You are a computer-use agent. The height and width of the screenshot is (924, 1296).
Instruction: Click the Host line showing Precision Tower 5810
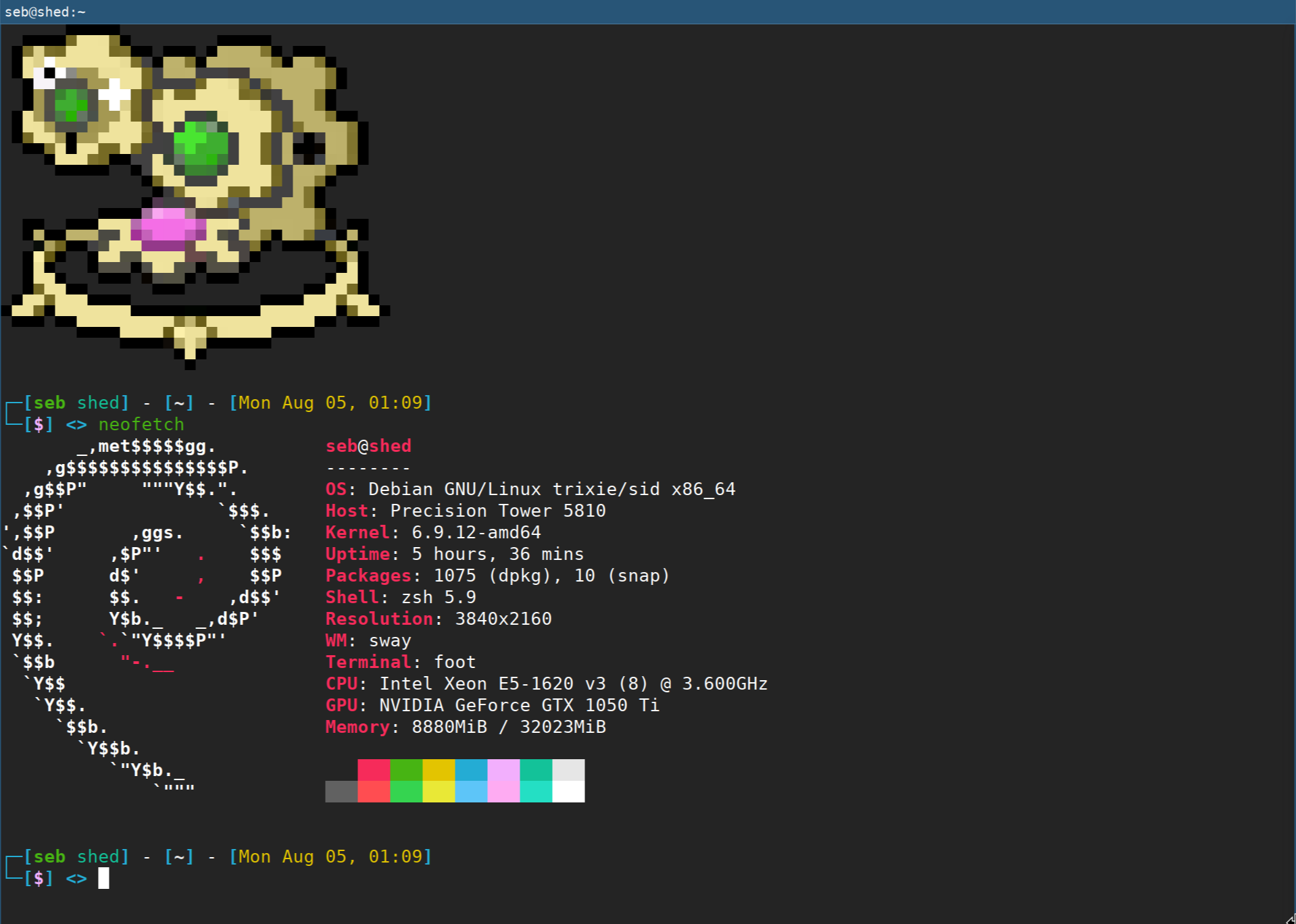(x=465, y=511)
